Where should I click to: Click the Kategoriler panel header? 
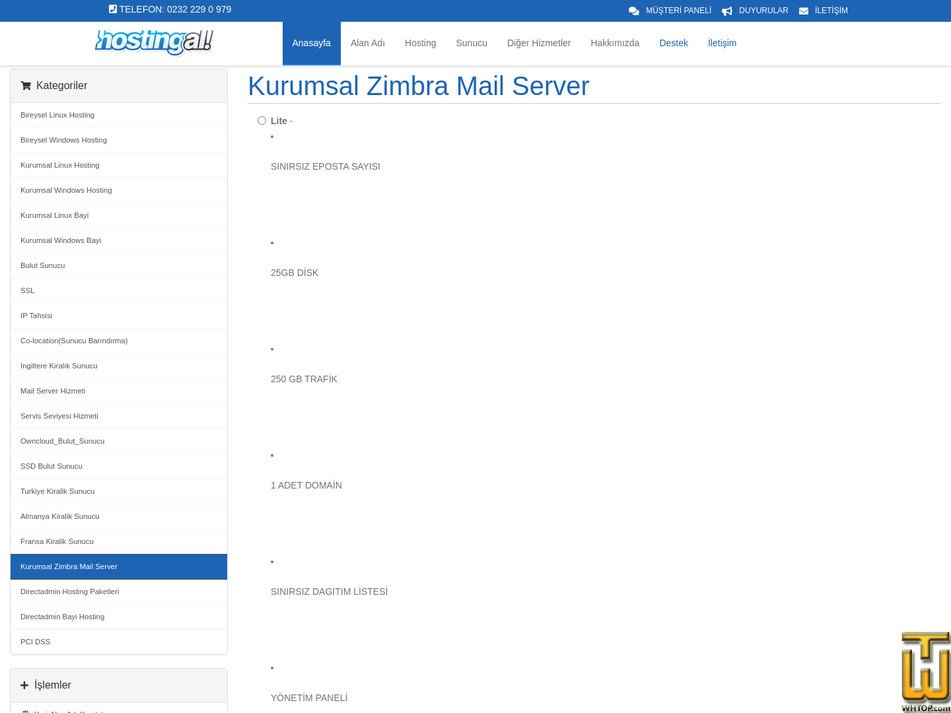(x=119, y=85)
